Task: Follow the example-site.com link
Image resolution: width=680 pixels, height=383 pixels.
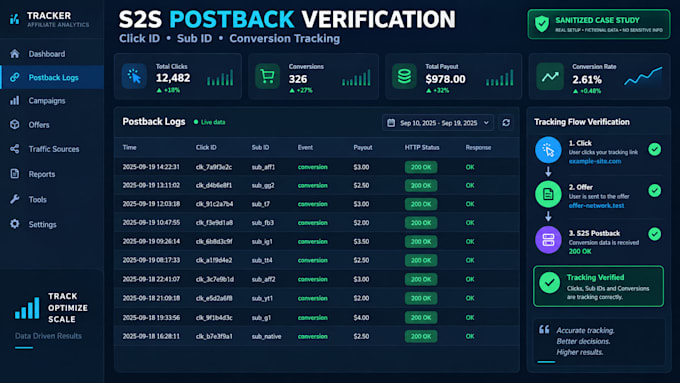Action: tap(595, 161)
